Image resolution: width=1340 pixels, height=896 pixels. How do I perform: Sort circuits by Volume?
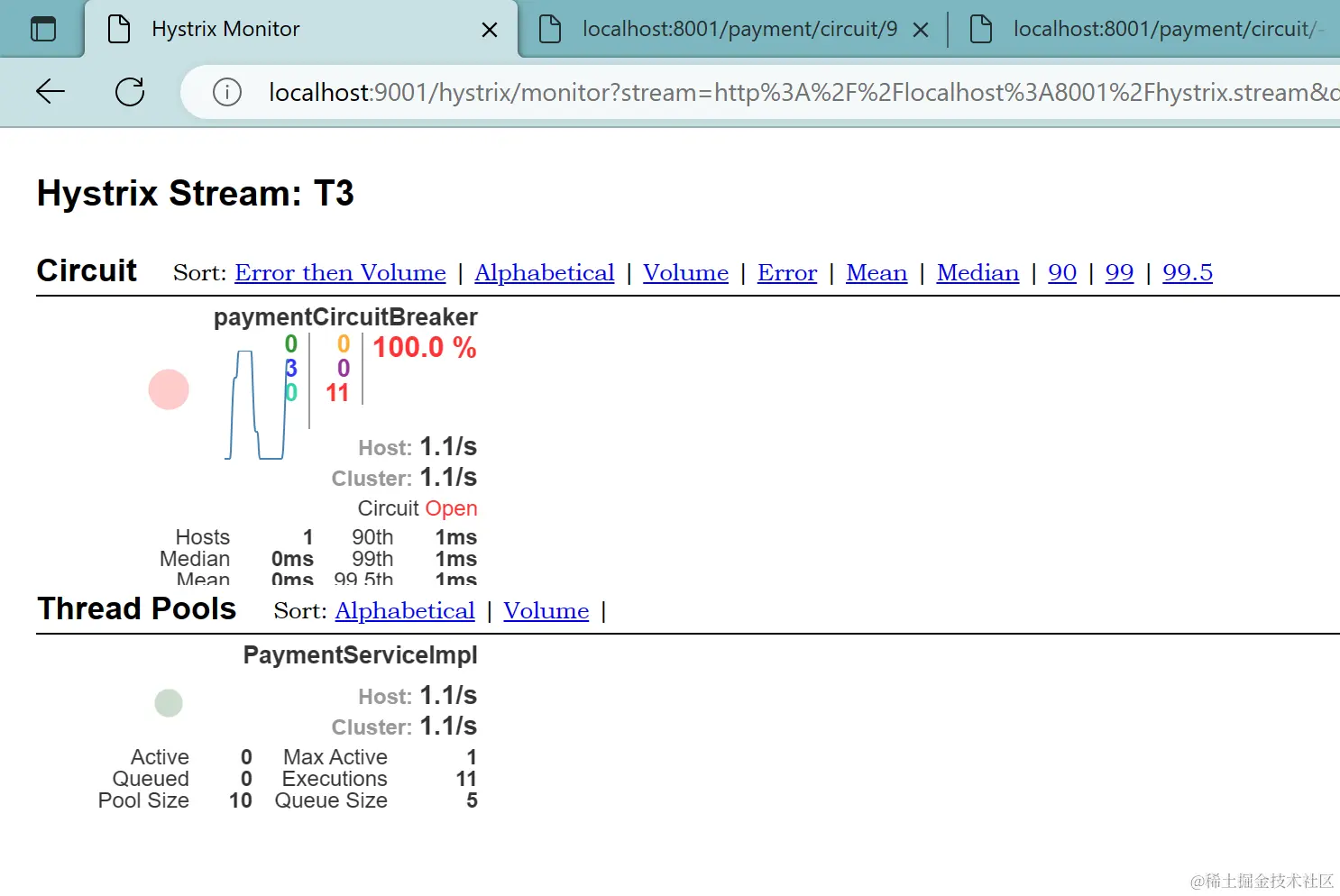click(x=685, y=272)
